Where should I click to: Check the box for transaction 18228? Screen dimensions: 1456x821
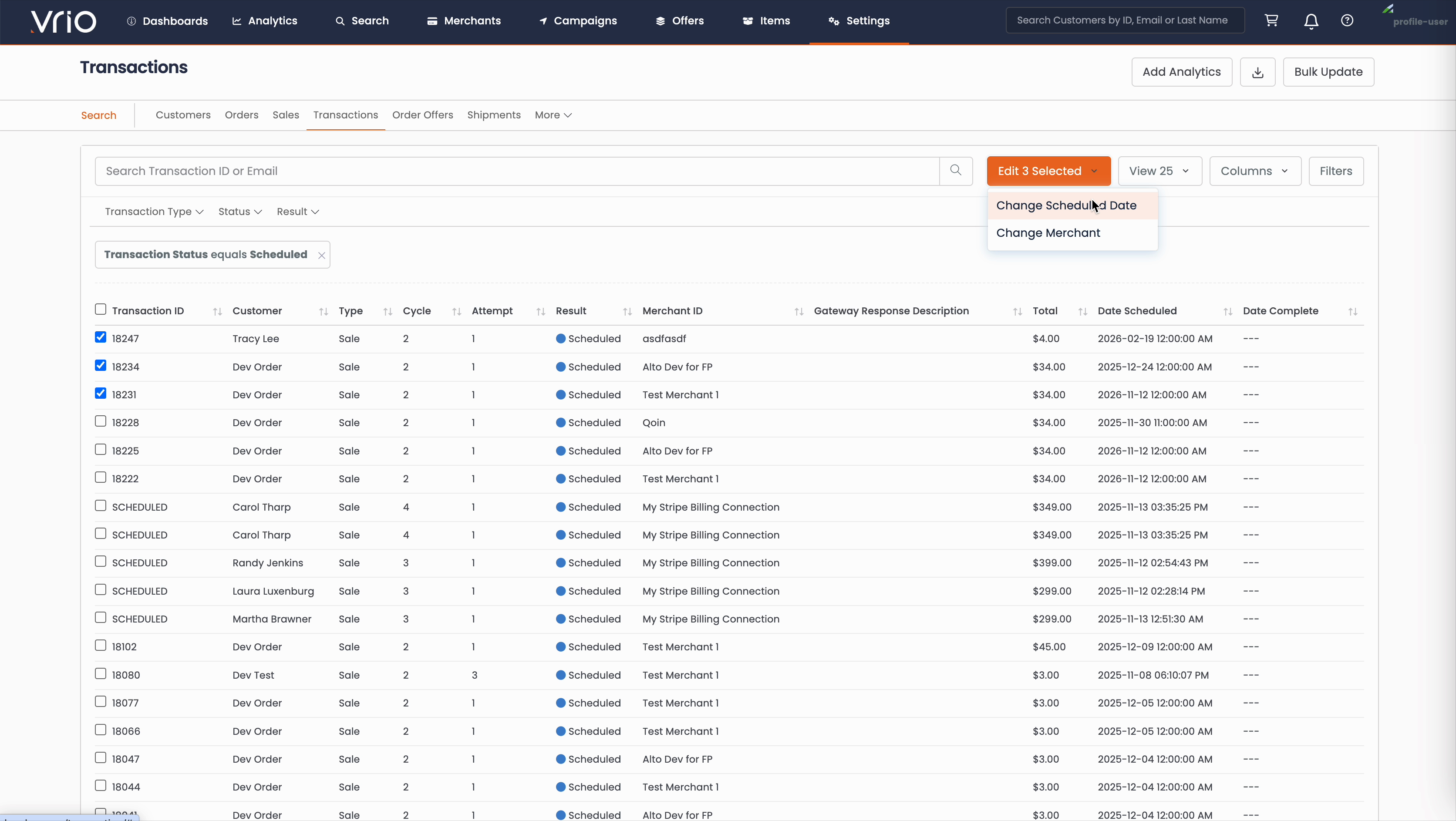click(101, 421)
